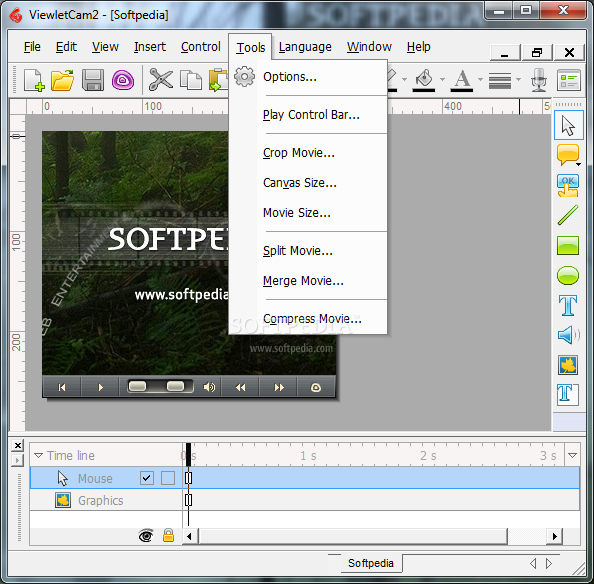
Task: Create a new document with the toolbar icon
Action: coord(34,80)
